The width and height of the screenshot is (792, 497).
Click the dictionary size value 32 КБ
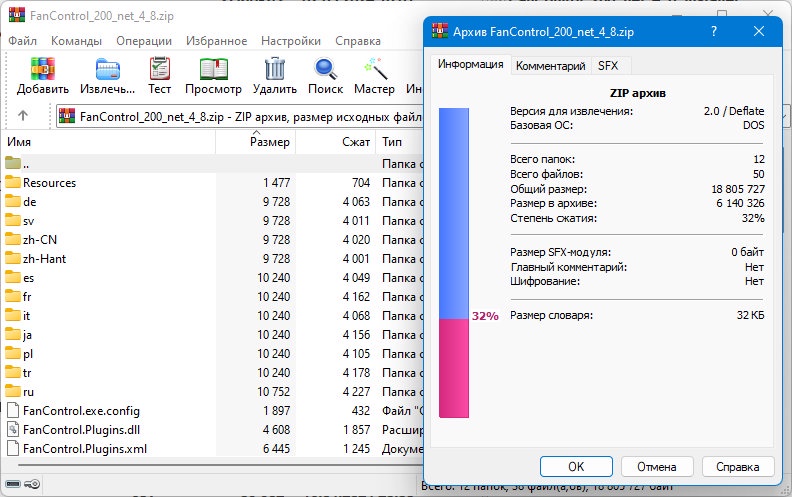pyautogui.click(x=750, y=316)
